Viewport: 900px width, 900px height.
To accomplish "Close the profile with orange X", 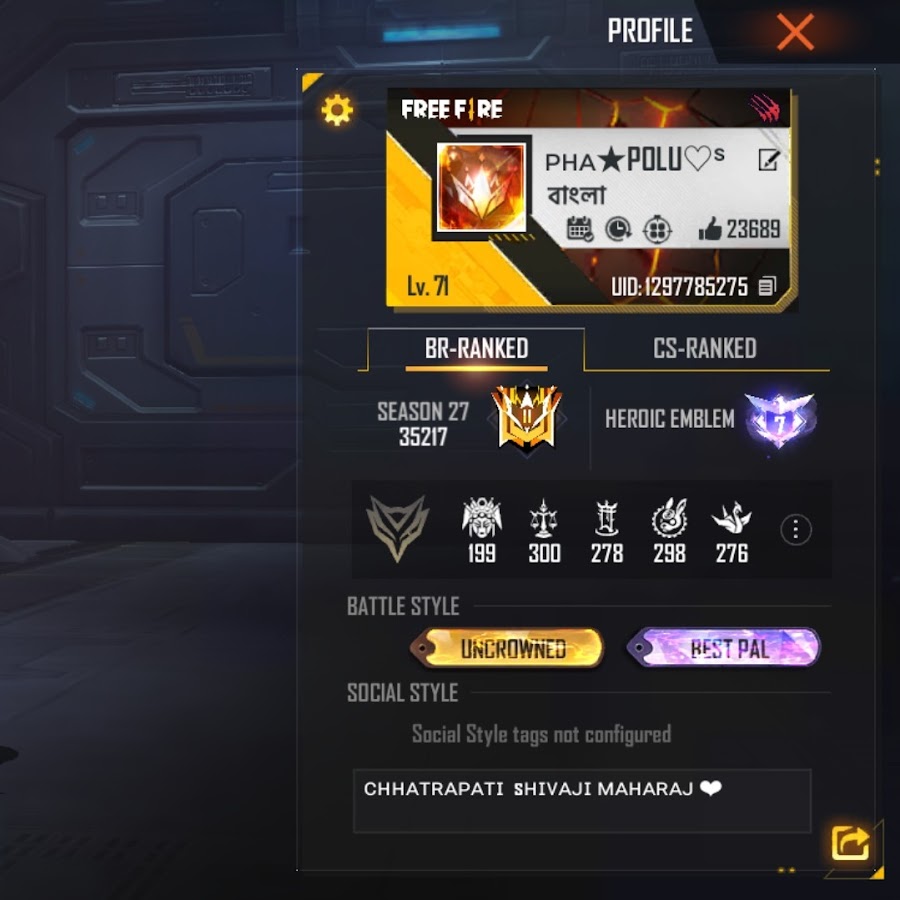I will tap(795, 32).
